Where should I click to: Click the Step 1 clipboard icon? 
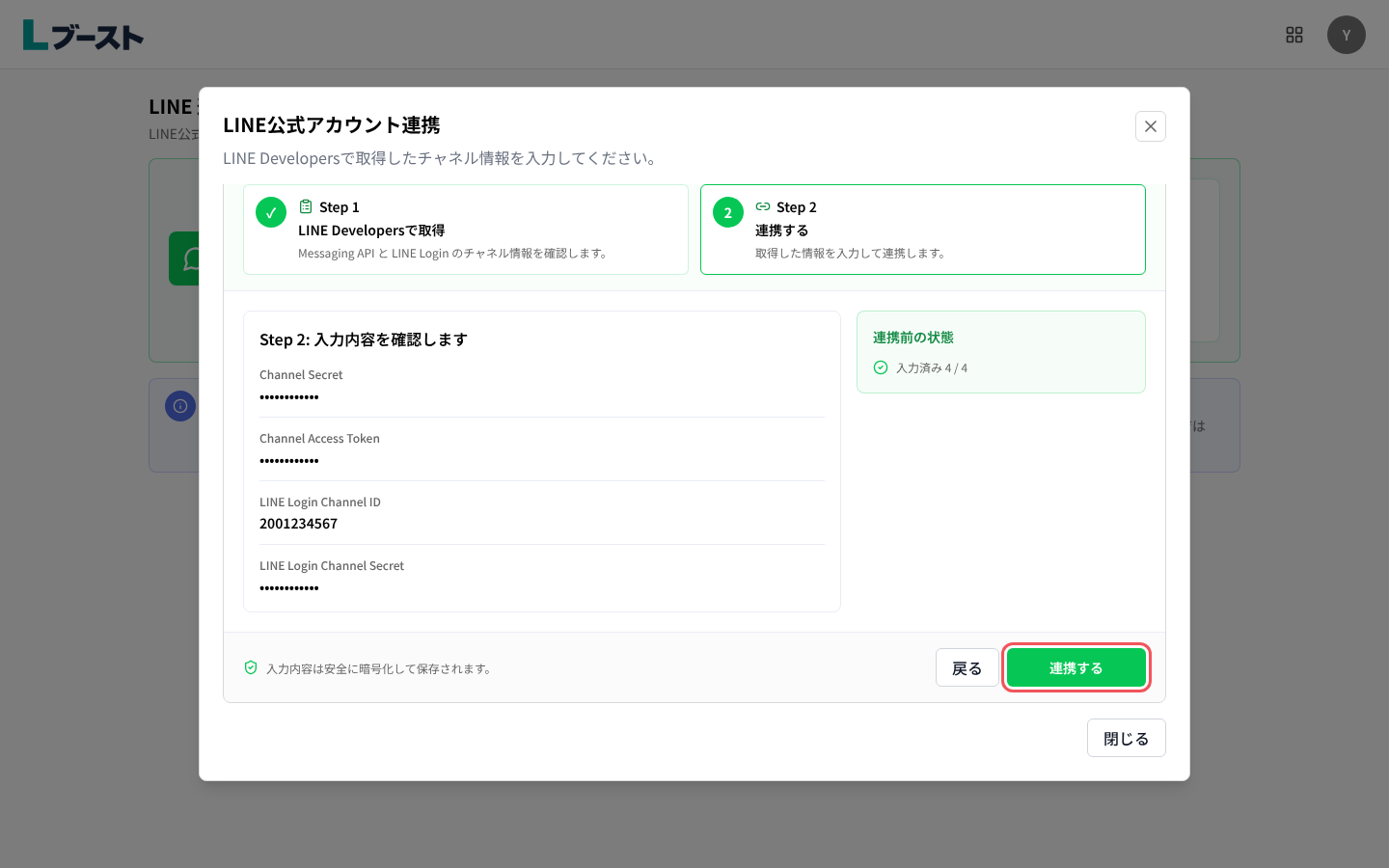pyautogui.click(x=306, y=206)
